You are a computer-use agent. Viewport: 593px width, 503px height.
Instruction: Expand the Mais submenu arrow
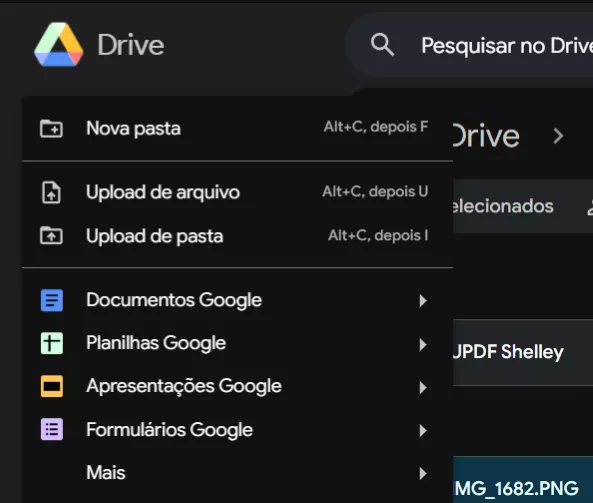423,473
